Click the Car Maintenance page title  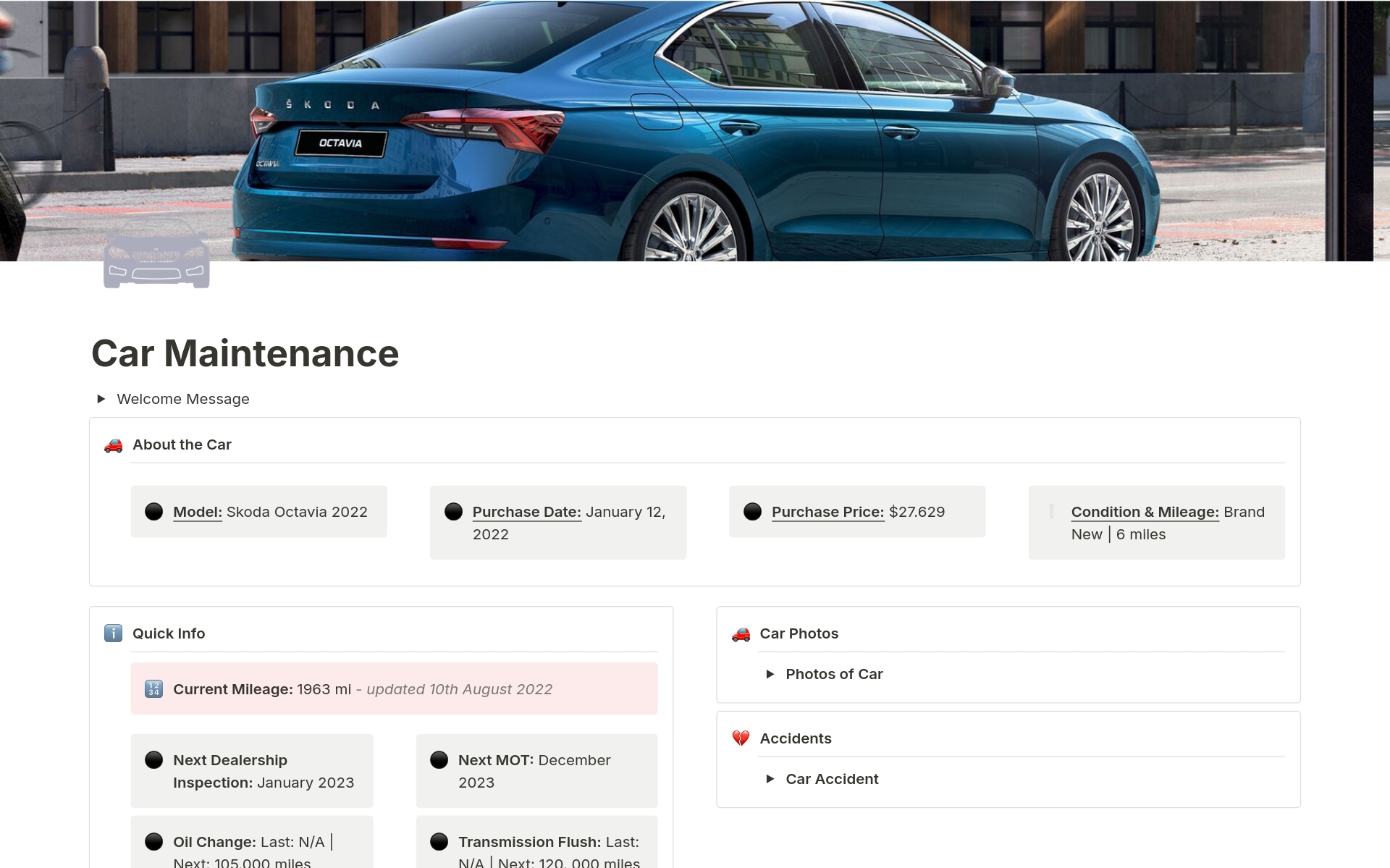[245, 353]
